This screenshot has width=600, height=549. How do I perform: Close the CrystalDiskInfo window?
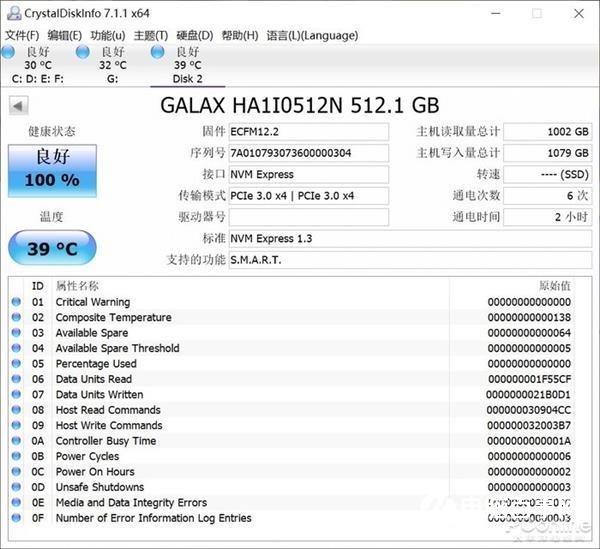click(579, 14)
